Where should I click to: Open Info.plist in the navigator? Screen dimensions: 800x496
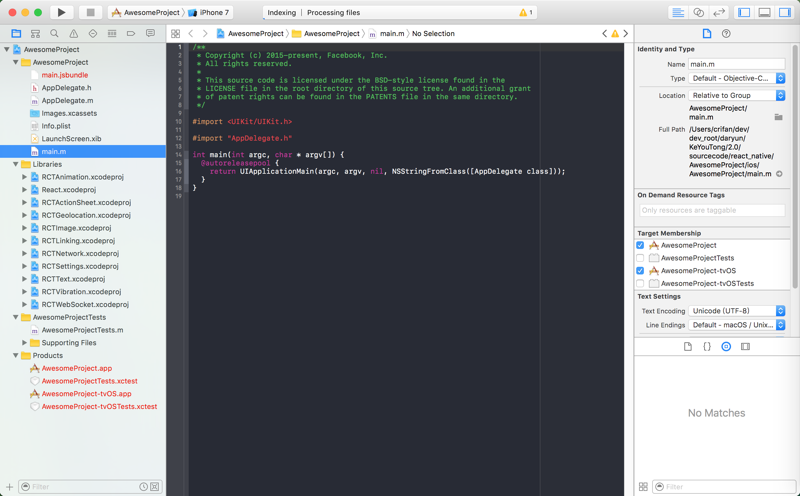pos(56,126)
